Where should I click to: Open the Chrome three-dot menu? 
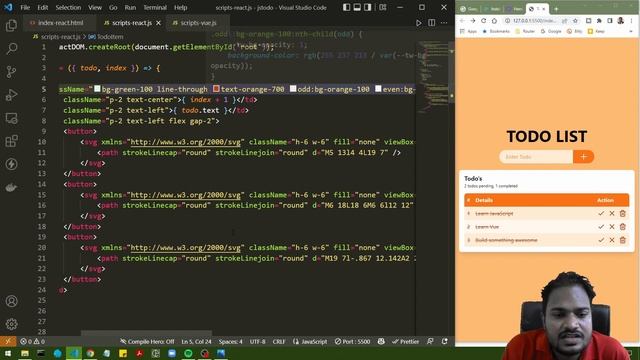(x=631, y=21)
